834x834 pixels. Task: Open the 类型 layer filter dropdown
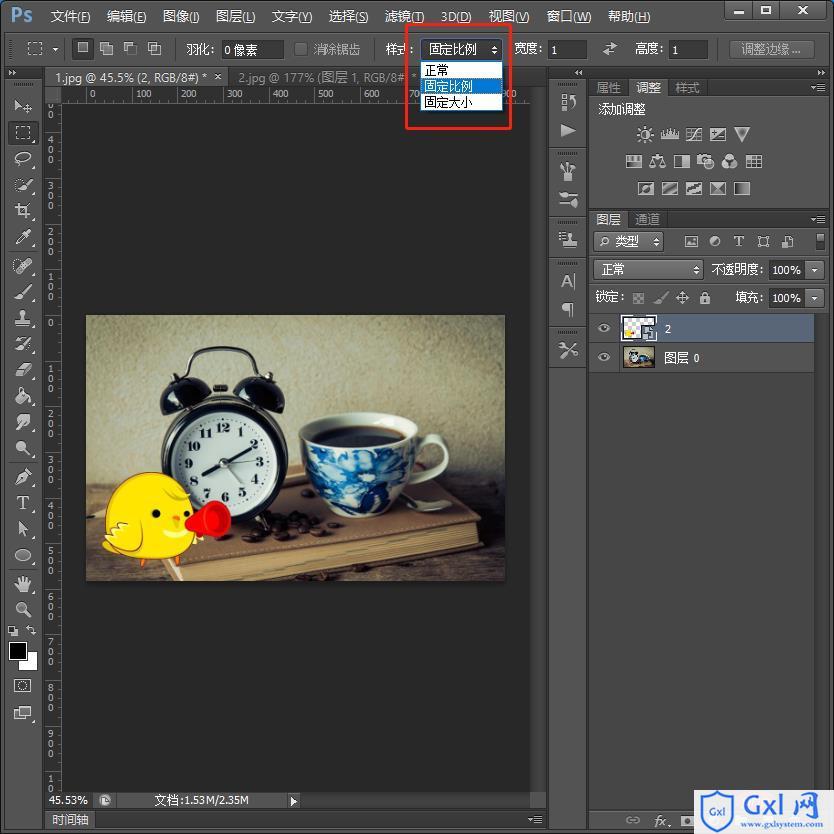628,241
